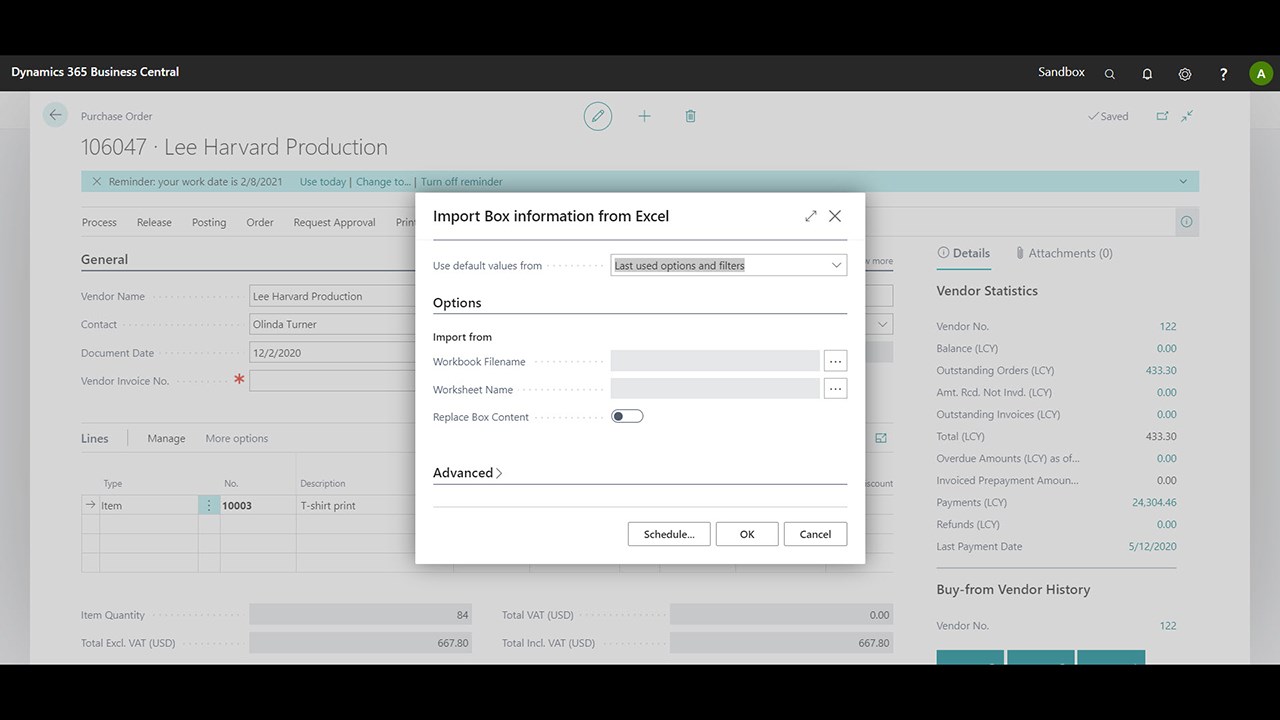Click the General section heading
1280x720 pixels.
pos(104,259)
